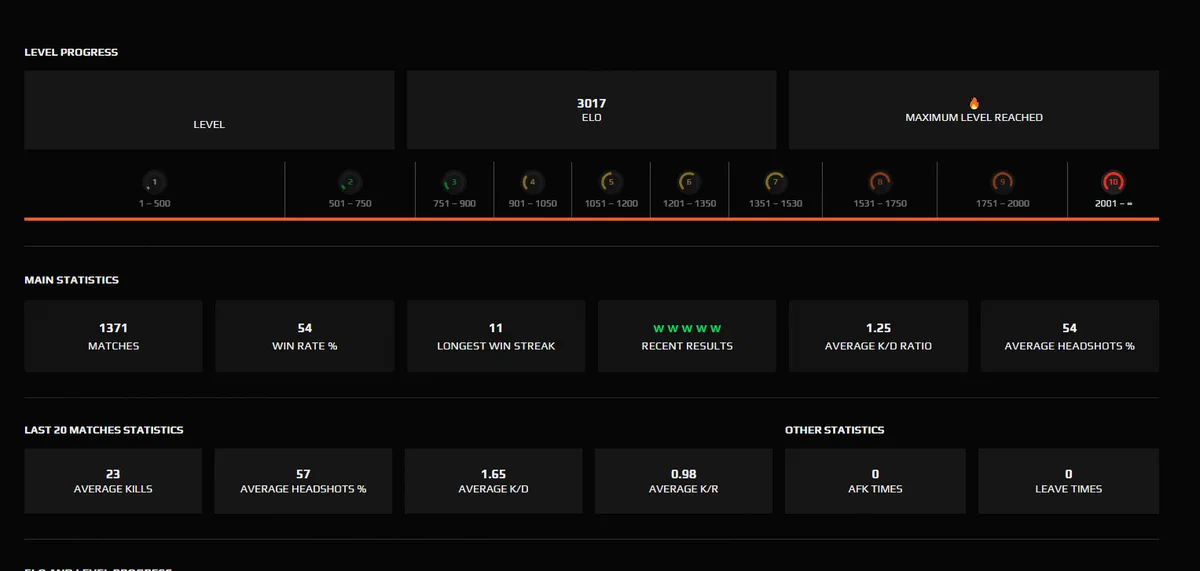1200x571 pixels.
Task: Click the Win Rate % stat card
Action: coord(305,336)
